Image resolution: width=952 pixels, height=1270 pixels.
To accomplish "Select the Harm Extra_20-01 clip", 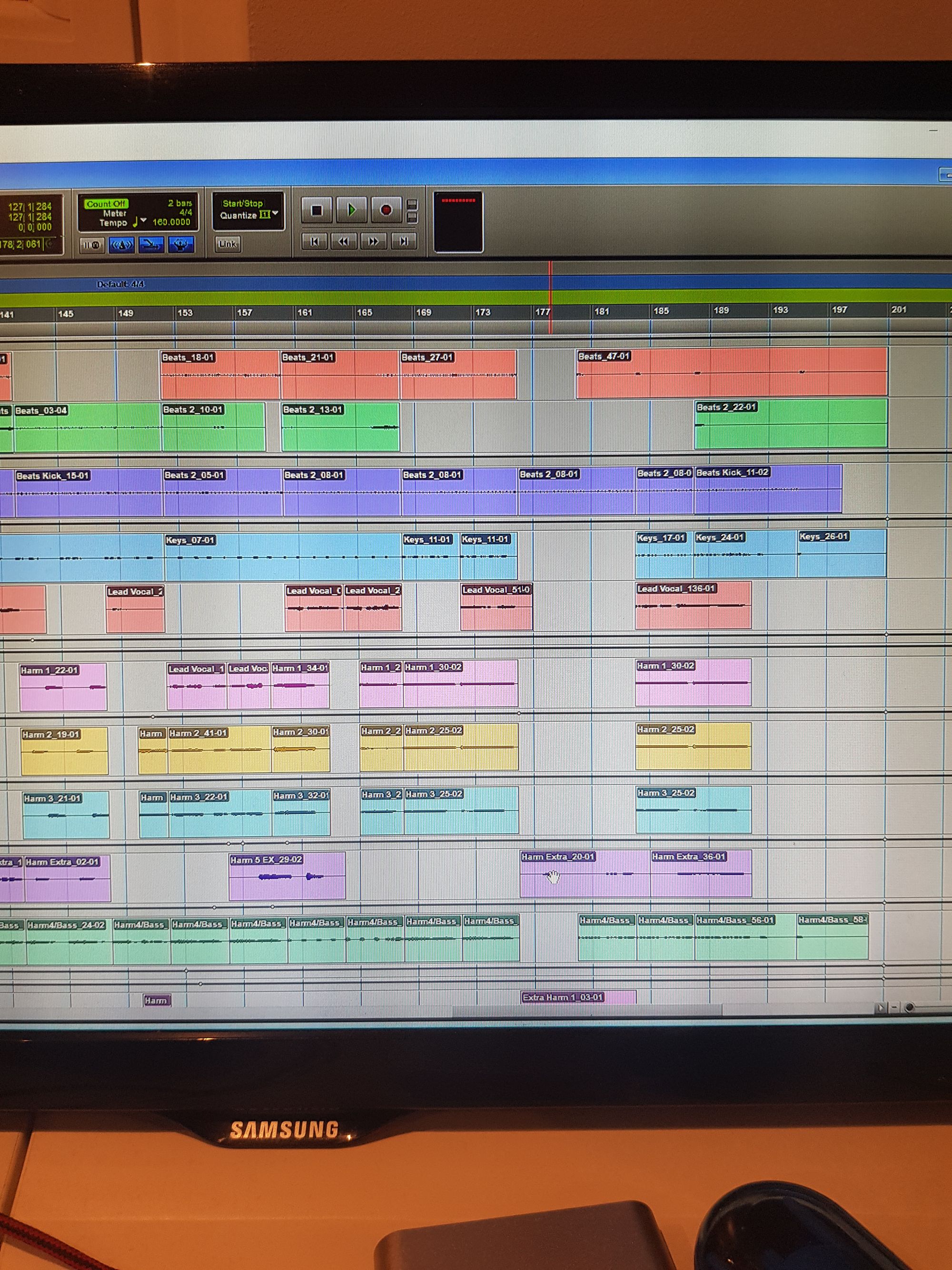I will [x=585, y=873].
